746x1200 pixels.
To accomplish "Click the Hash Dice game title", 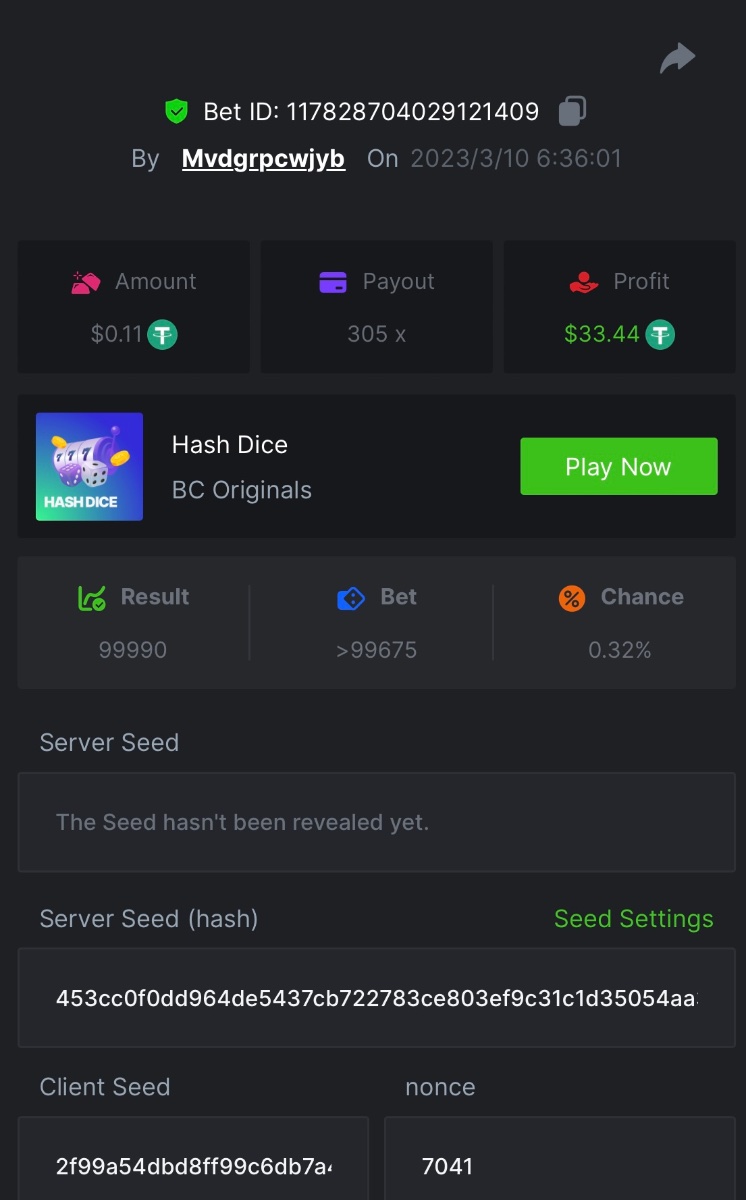I will [x=229, y=445].
